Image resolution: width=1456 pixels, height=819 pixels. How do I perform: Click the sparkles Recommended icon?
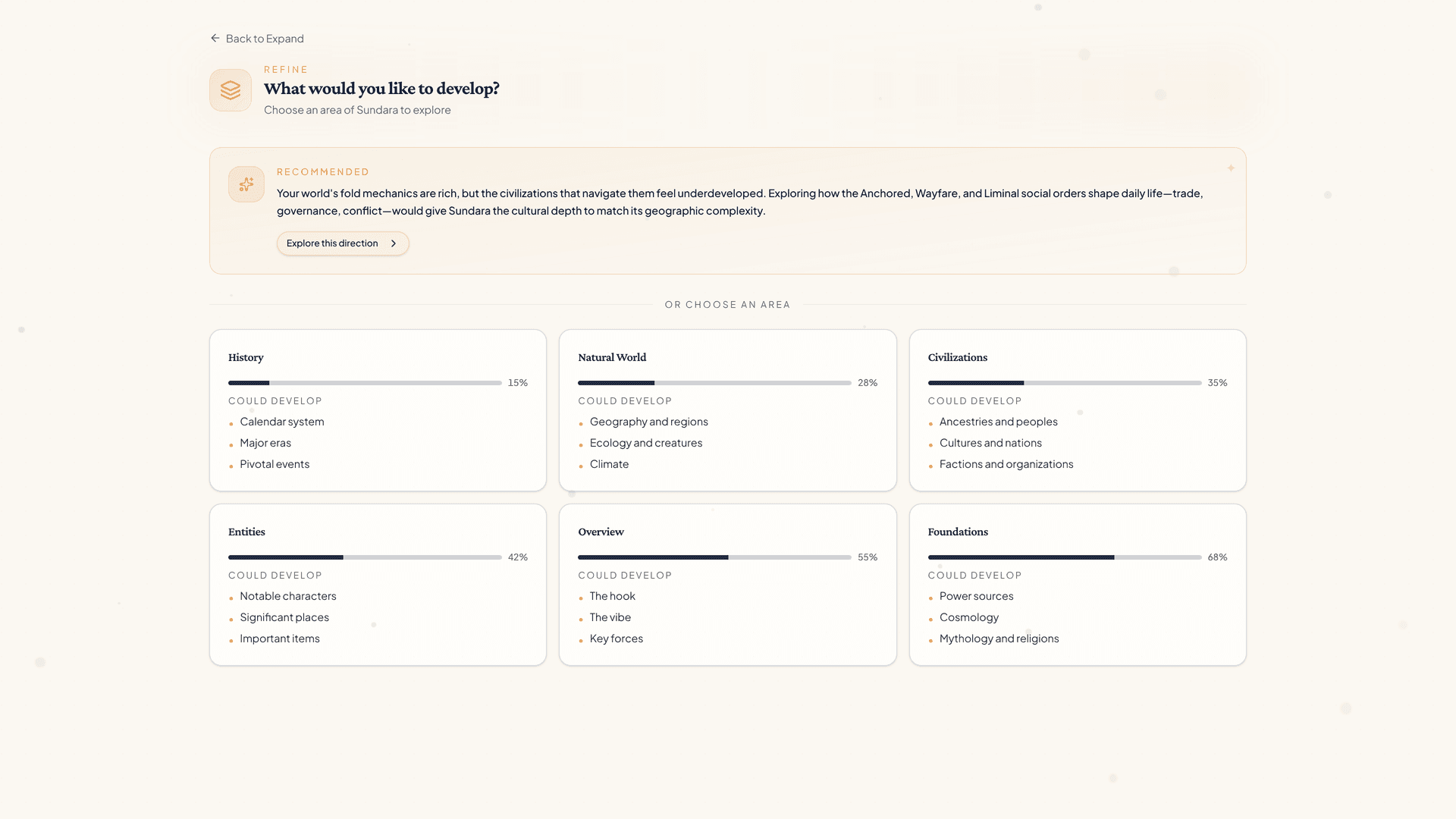pos(246,184)
